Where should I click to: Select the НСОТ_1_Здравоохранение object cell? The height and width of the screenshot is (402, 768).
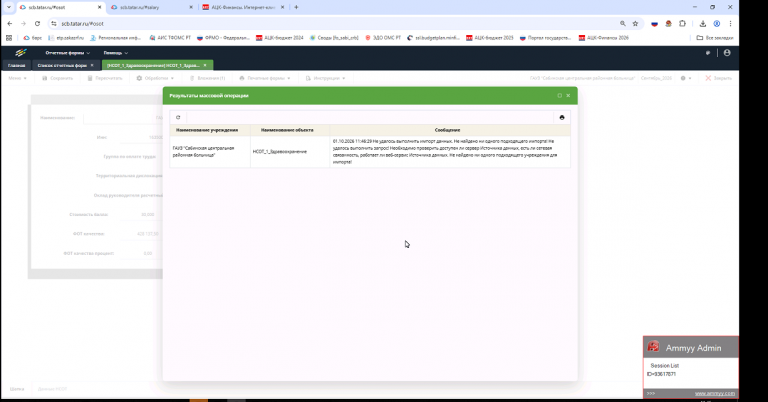[289, 151]
